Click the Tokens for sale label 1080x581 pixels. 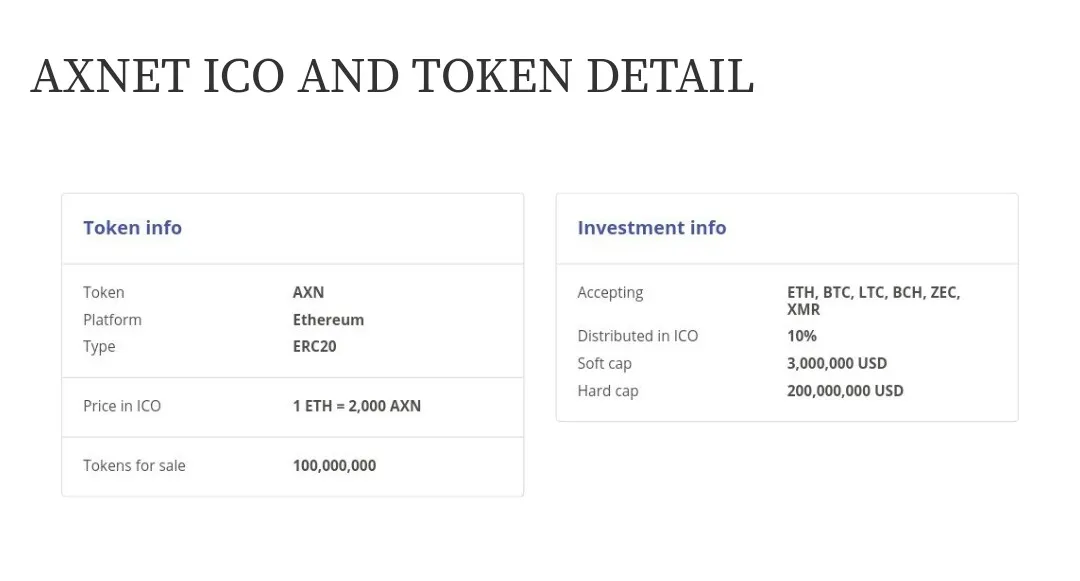134,465
